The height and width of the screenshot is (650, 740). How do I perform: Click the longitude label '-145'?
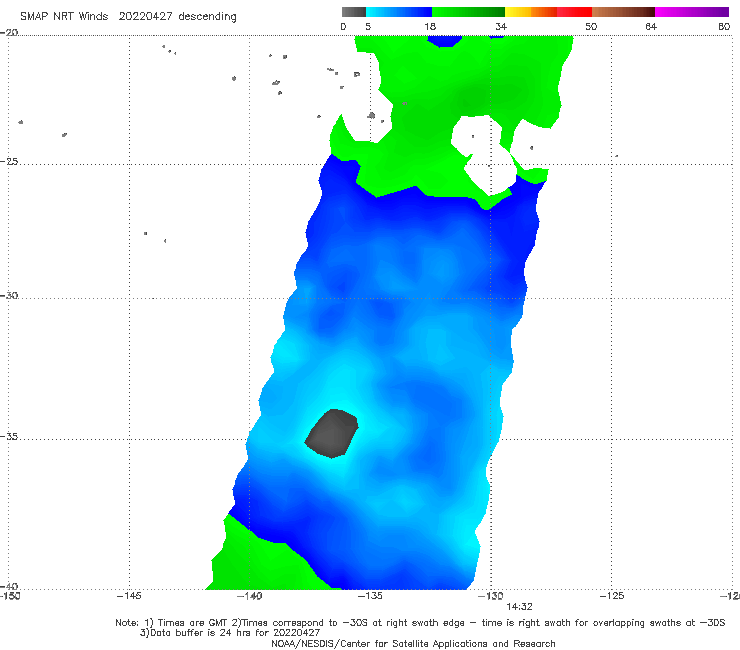pos(129,596)
